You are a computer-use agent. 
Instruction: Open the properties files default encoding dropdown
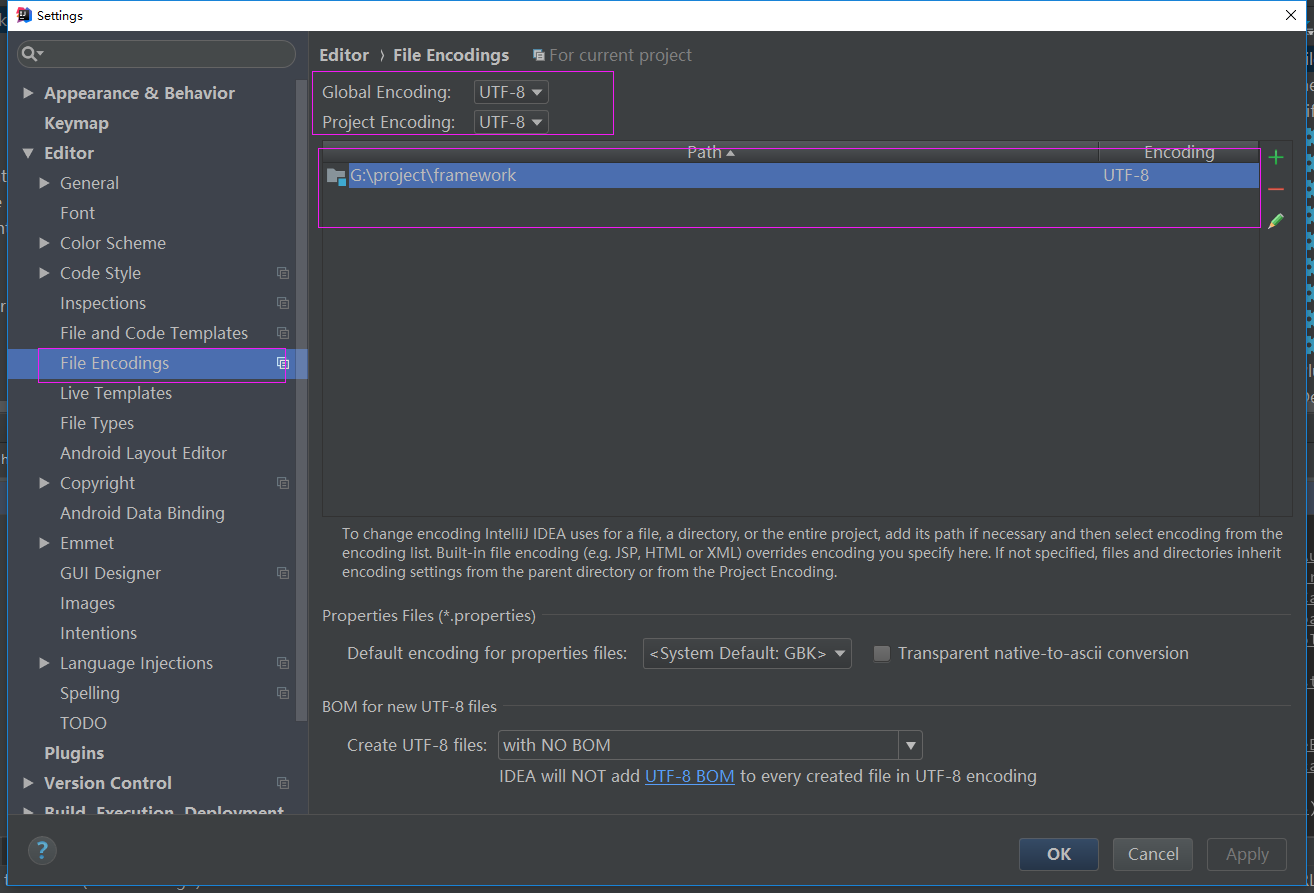tap(747, 653)
